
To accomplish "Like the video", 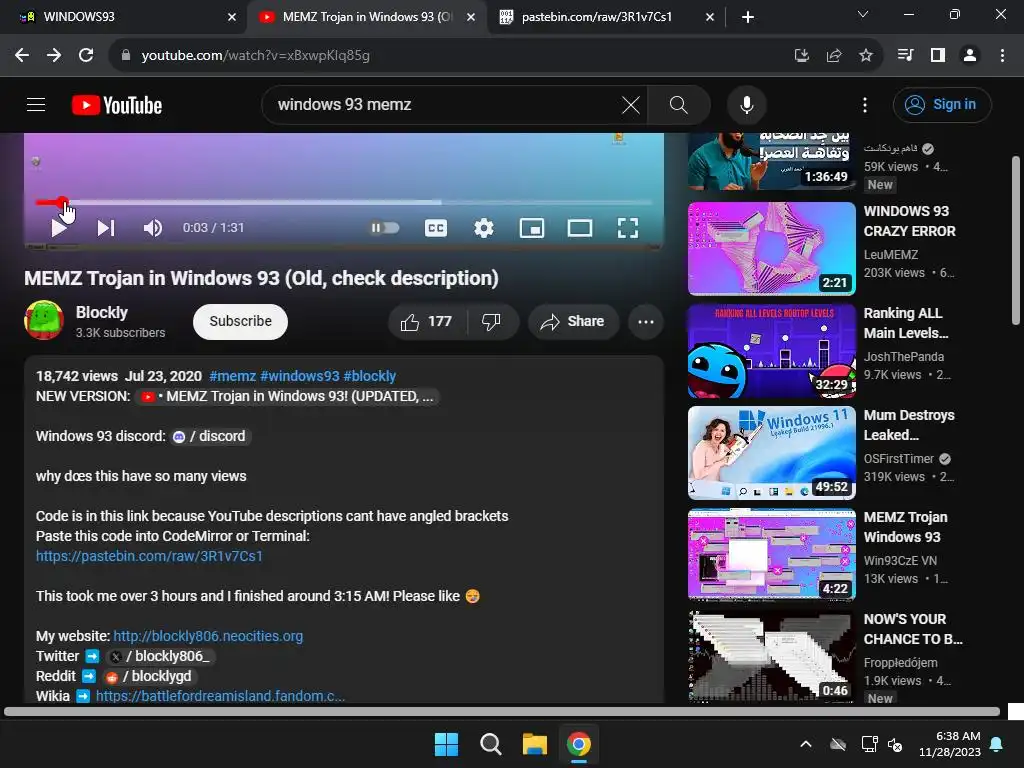I will point(428,321).
